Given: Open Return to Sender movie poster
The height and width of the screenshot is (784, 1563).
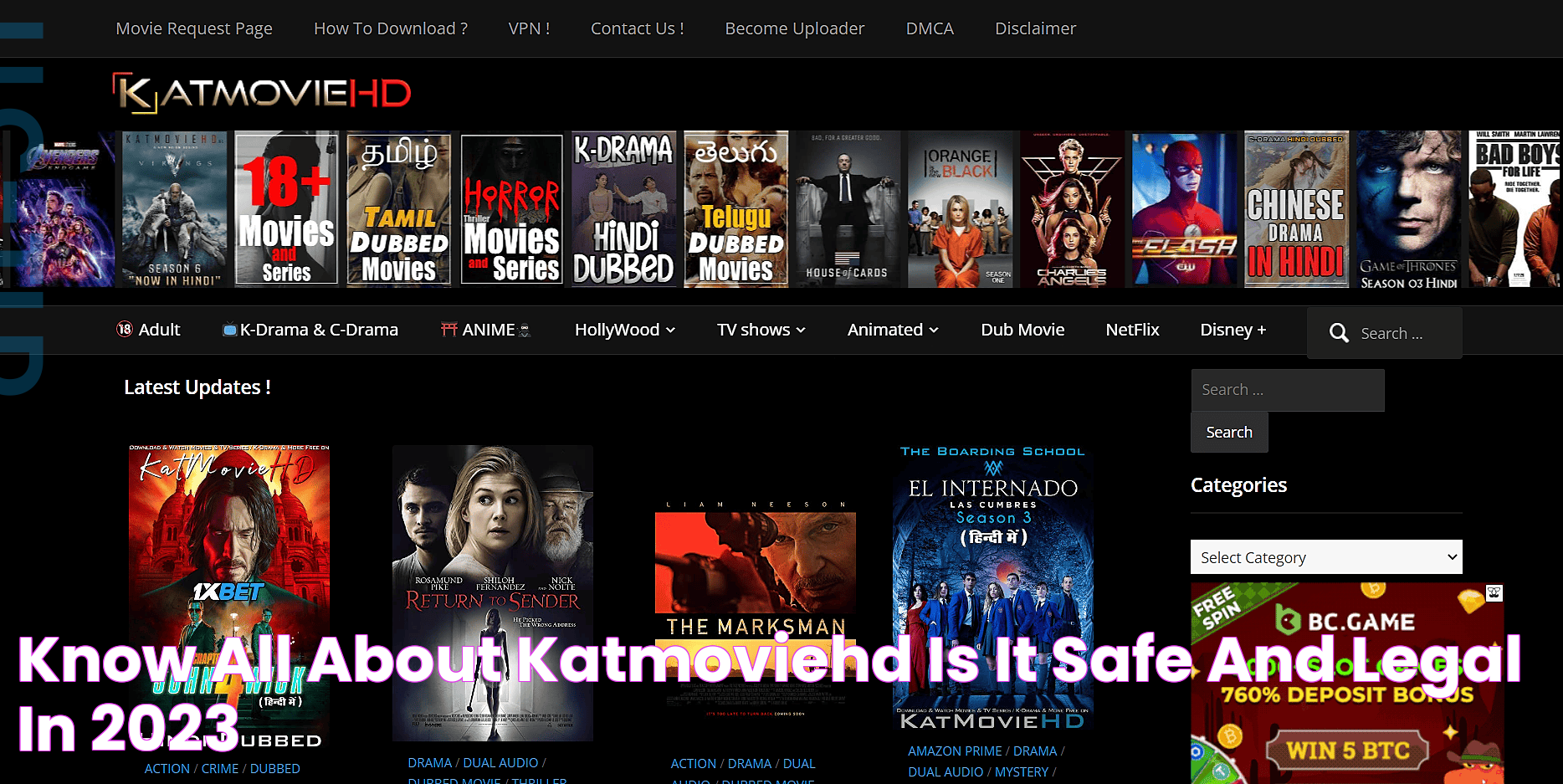Looking at the screenshot, I should click(x=493, y=593).
